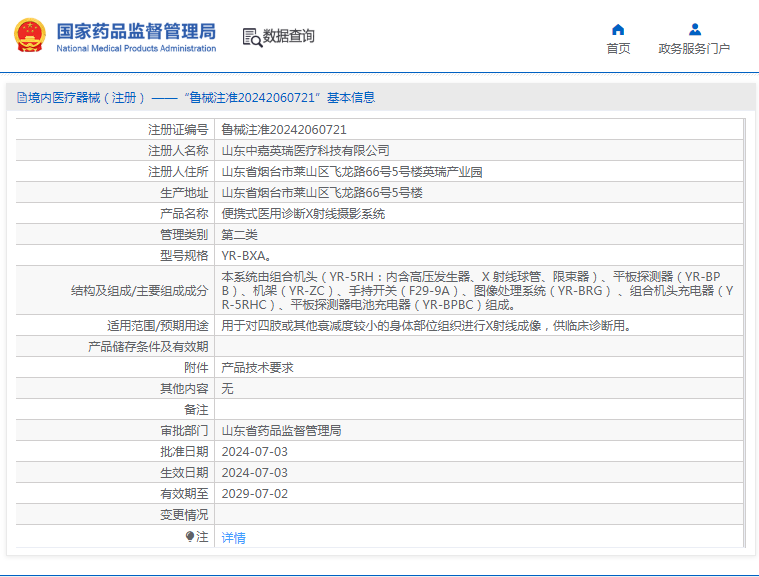This screenshot has height=577, width=759.
Task: Click the 备注 row label
Action: [x=196, y=410]
